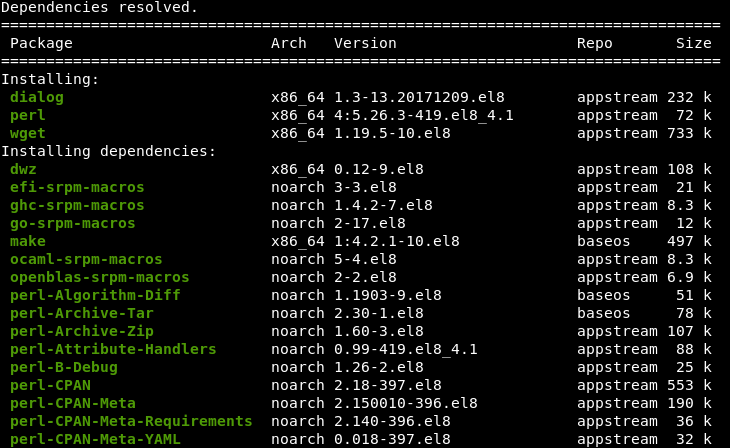This screenshot has height=448, width=730.
Task: Click the appstream repo in wget row
Action: point(617,133)
